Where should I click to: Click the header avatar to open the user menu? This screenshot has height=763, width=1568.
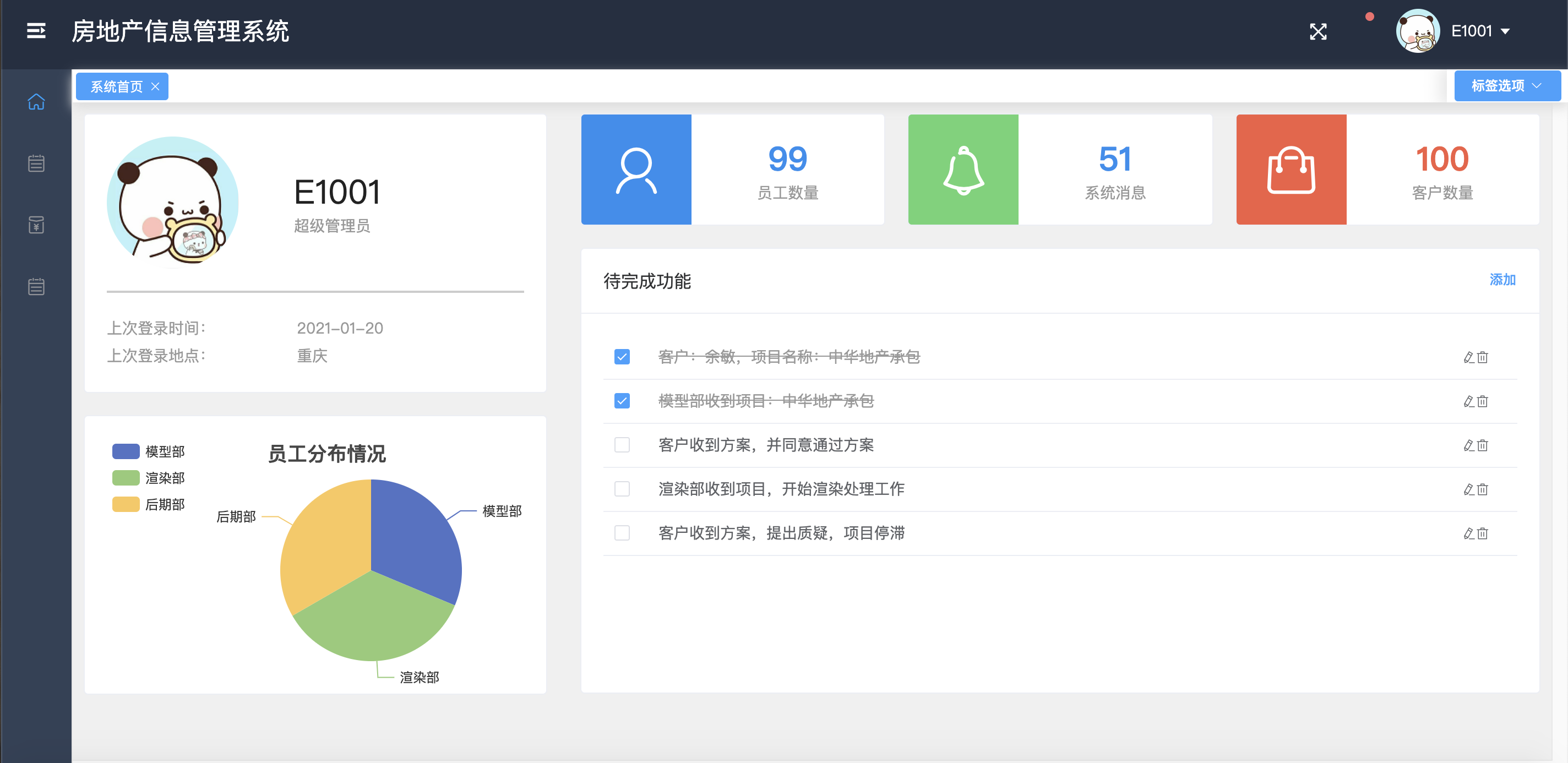1417,31
